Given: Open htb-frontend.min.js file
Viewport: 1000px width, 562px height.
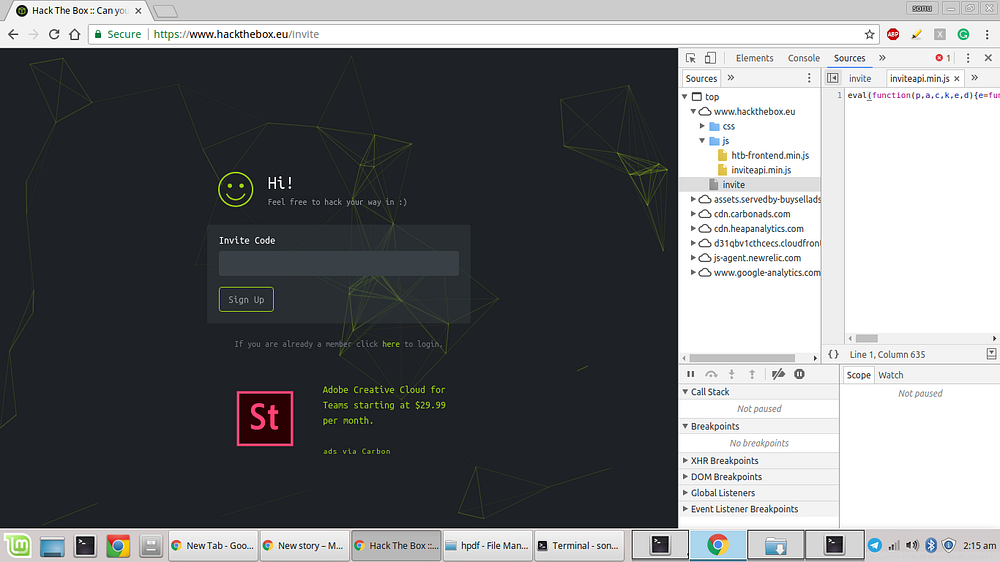Looking at the screenshot, I should [x=770, y=155].
